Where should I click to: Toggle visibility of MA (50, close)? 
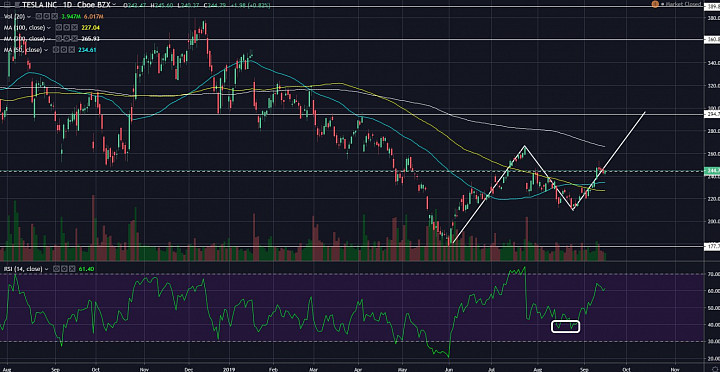56,50
